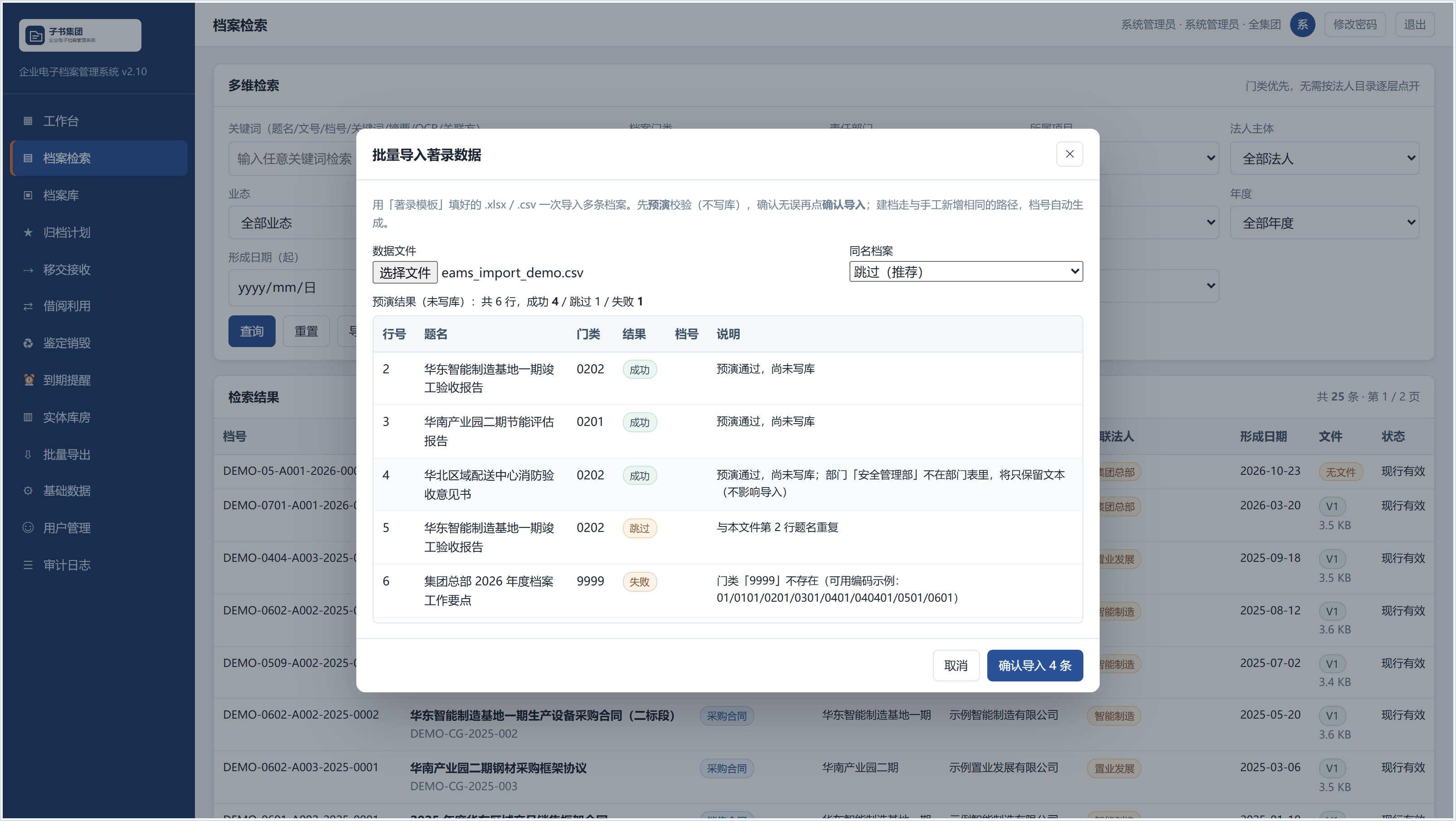The image size is (1456, 821).
Task: Open the 法人主体 全部法人 dropdown
Action: tap(1324, 158)
